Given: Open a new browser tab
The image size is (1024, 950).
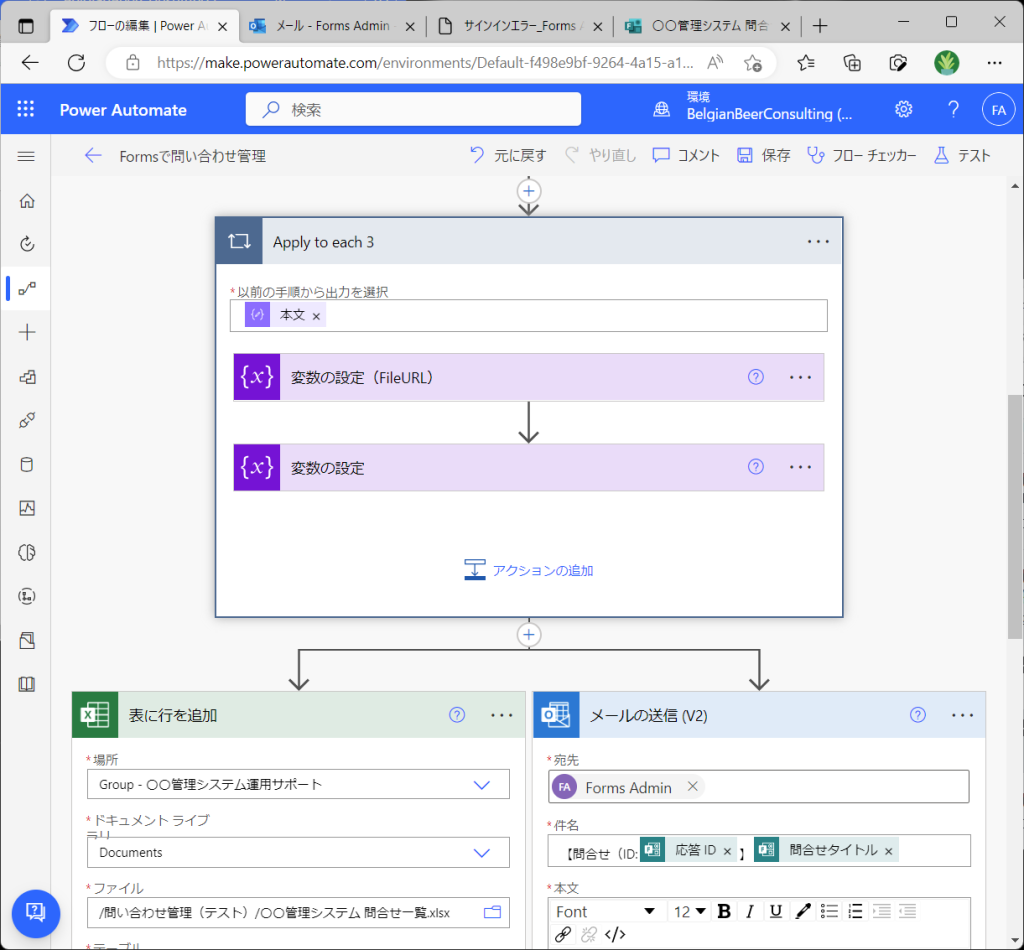Looking at the screenshot, I should coord(820,26).
